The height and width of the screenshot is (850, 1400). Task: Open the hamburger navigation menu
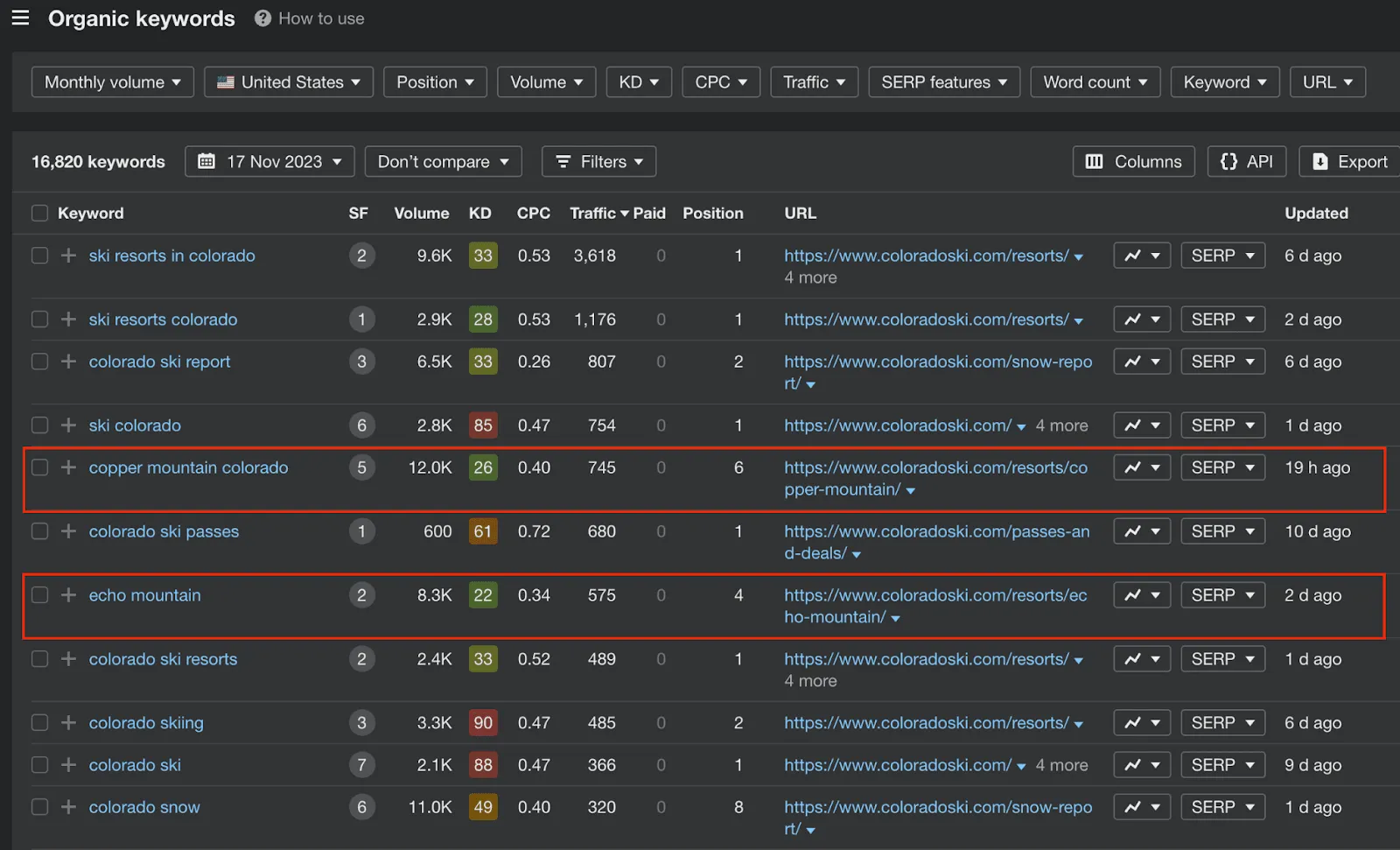point(20,18)
